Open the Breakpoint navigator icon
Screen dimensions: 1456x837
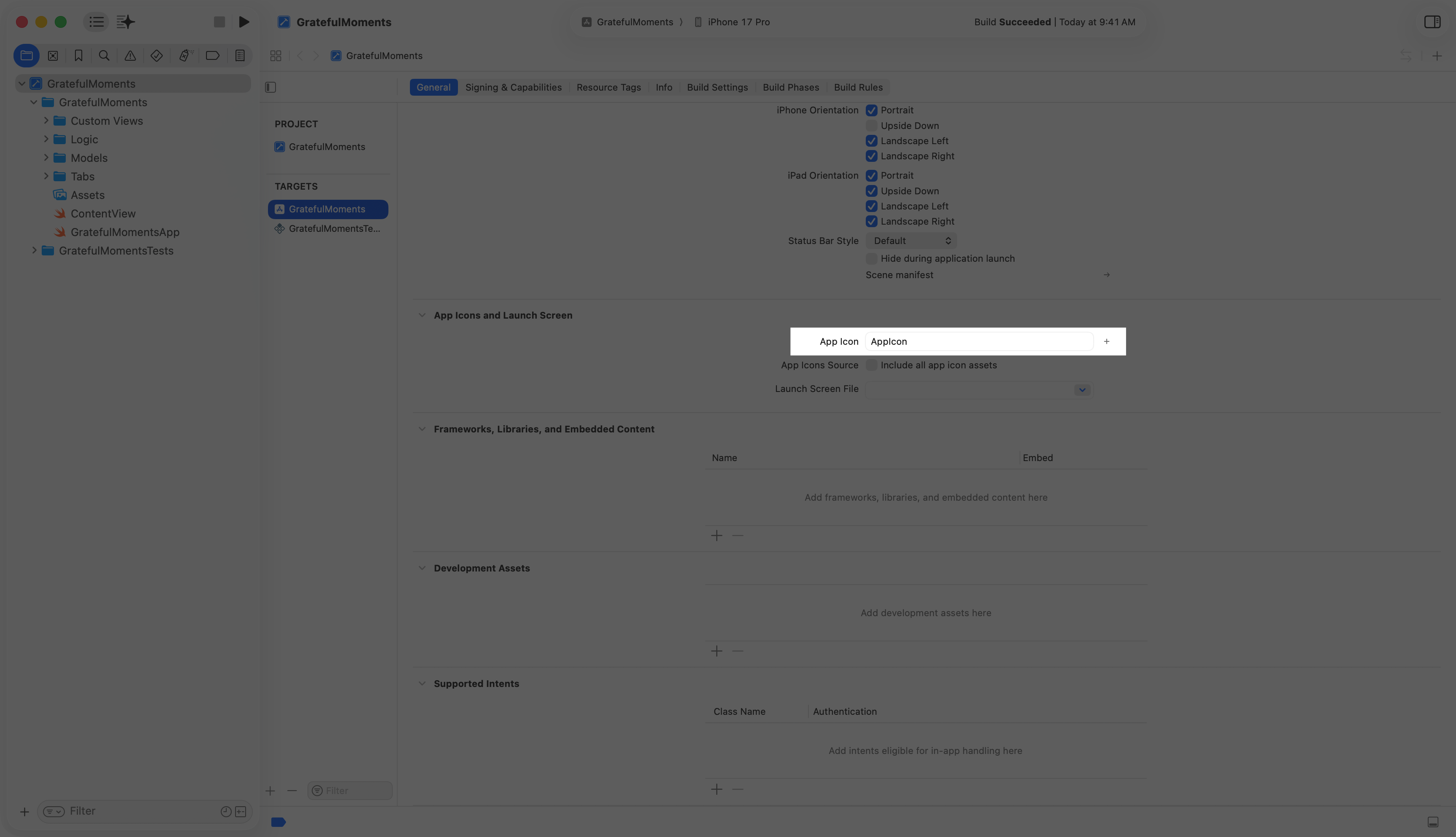coord(212,56)
